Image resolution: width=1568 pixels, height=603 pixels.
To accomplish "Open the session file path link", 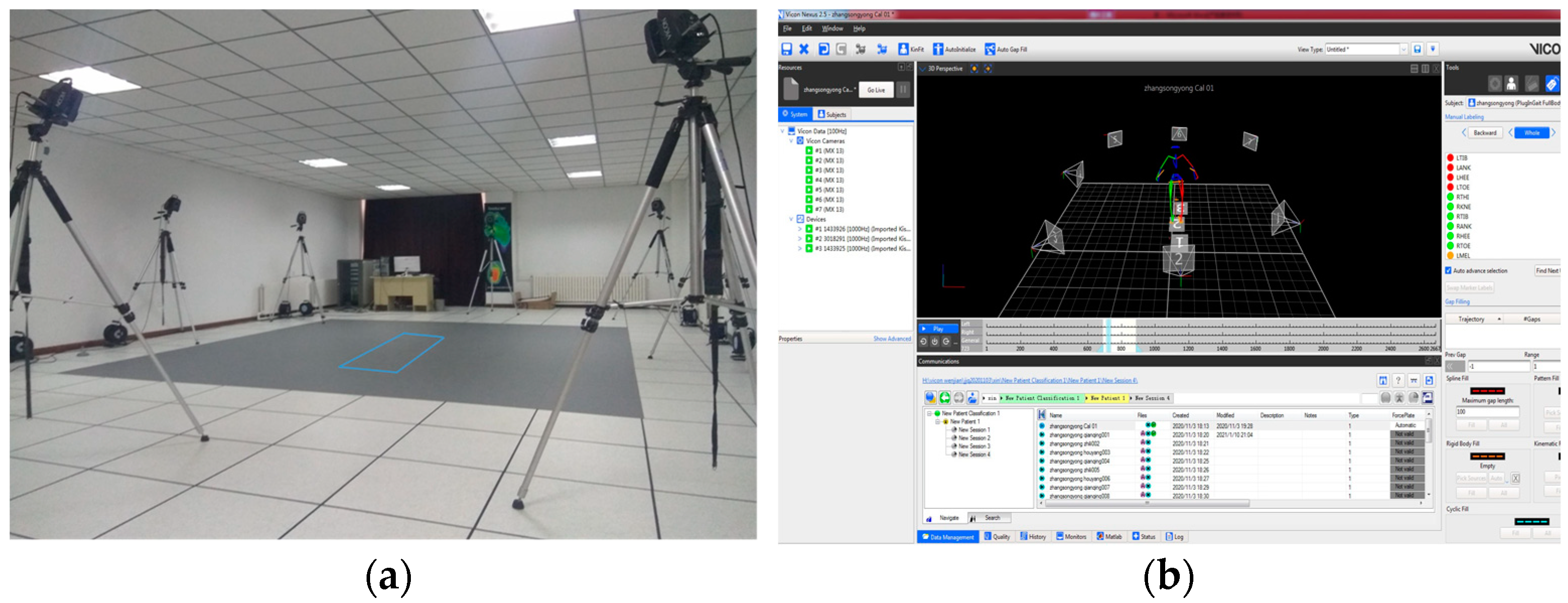I will pyautogui.click(x=1029, y=381).
